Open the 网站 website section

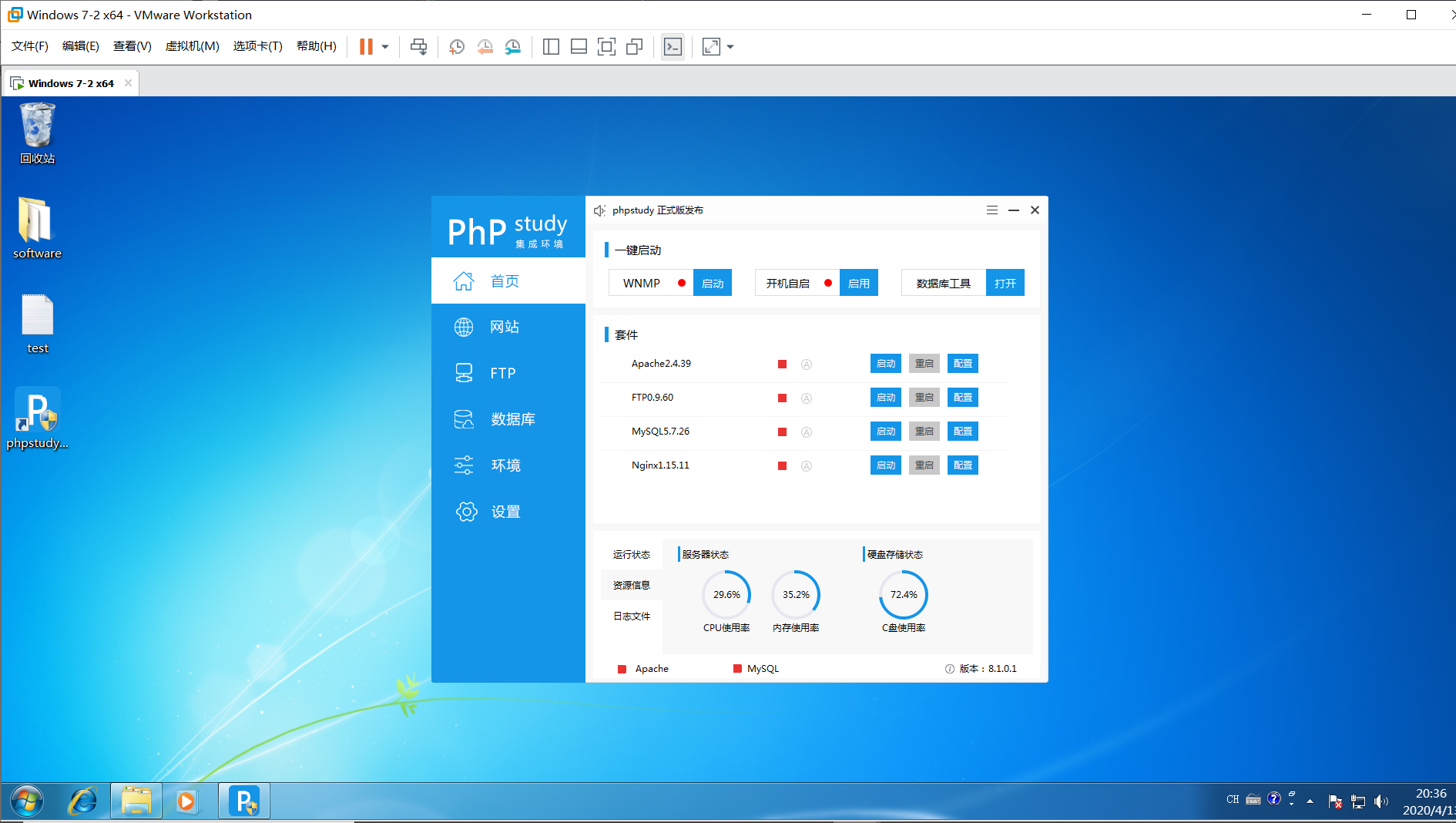point(508,327)
